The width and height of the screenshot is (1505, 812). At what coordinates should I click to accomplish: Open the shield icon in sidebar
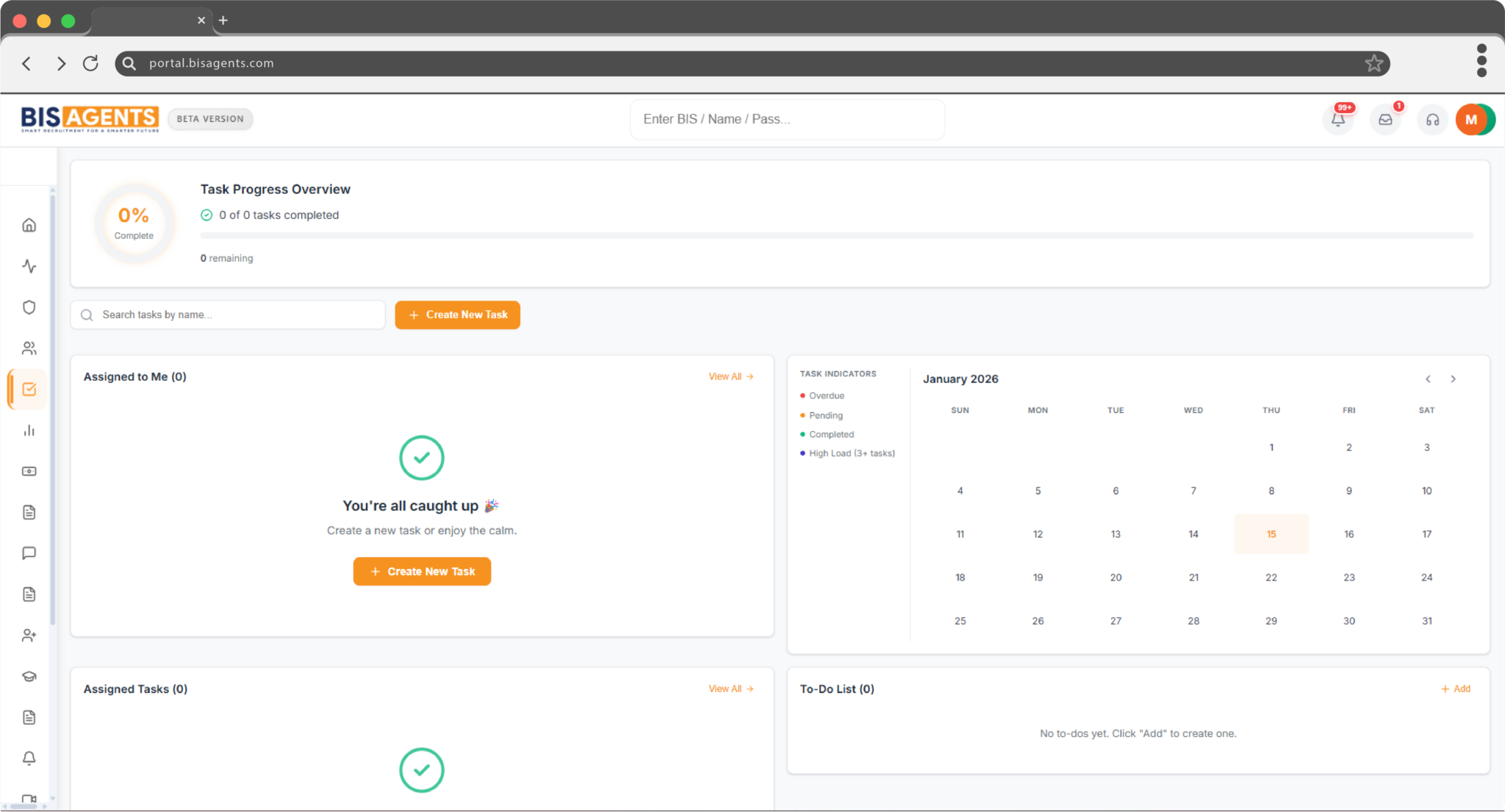[x=29, y=307]
